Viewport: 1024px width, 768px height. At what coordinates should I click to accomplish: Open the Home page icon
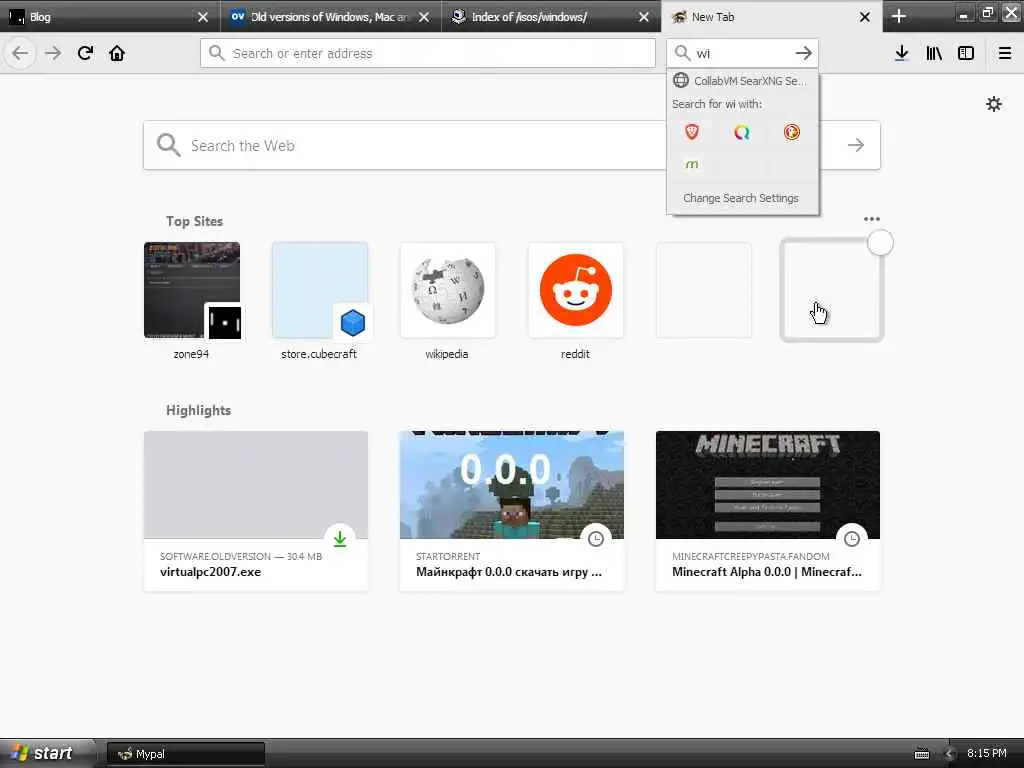(117, 53)
